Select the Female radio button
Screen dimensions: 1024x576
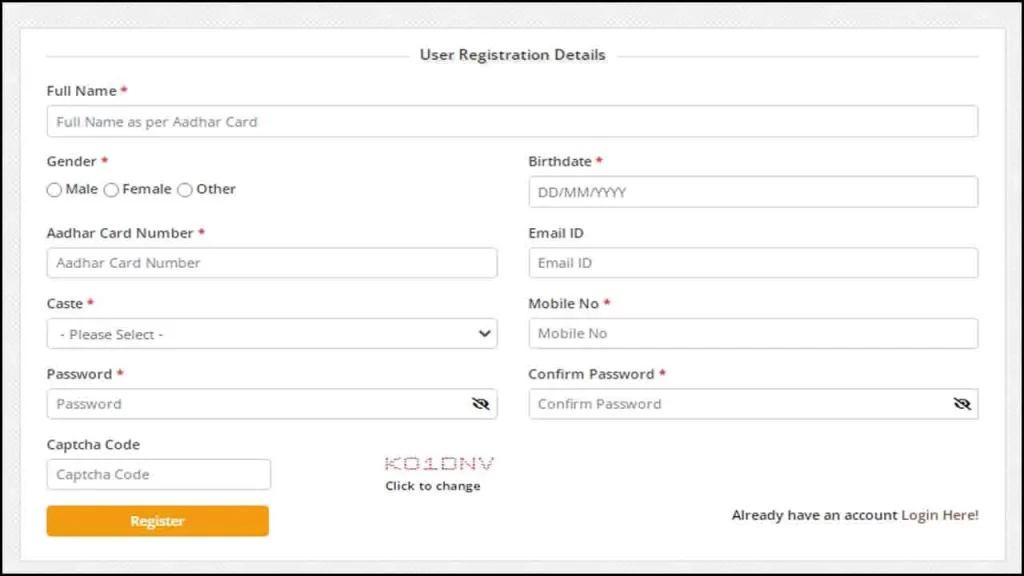[x=111, y=189]
